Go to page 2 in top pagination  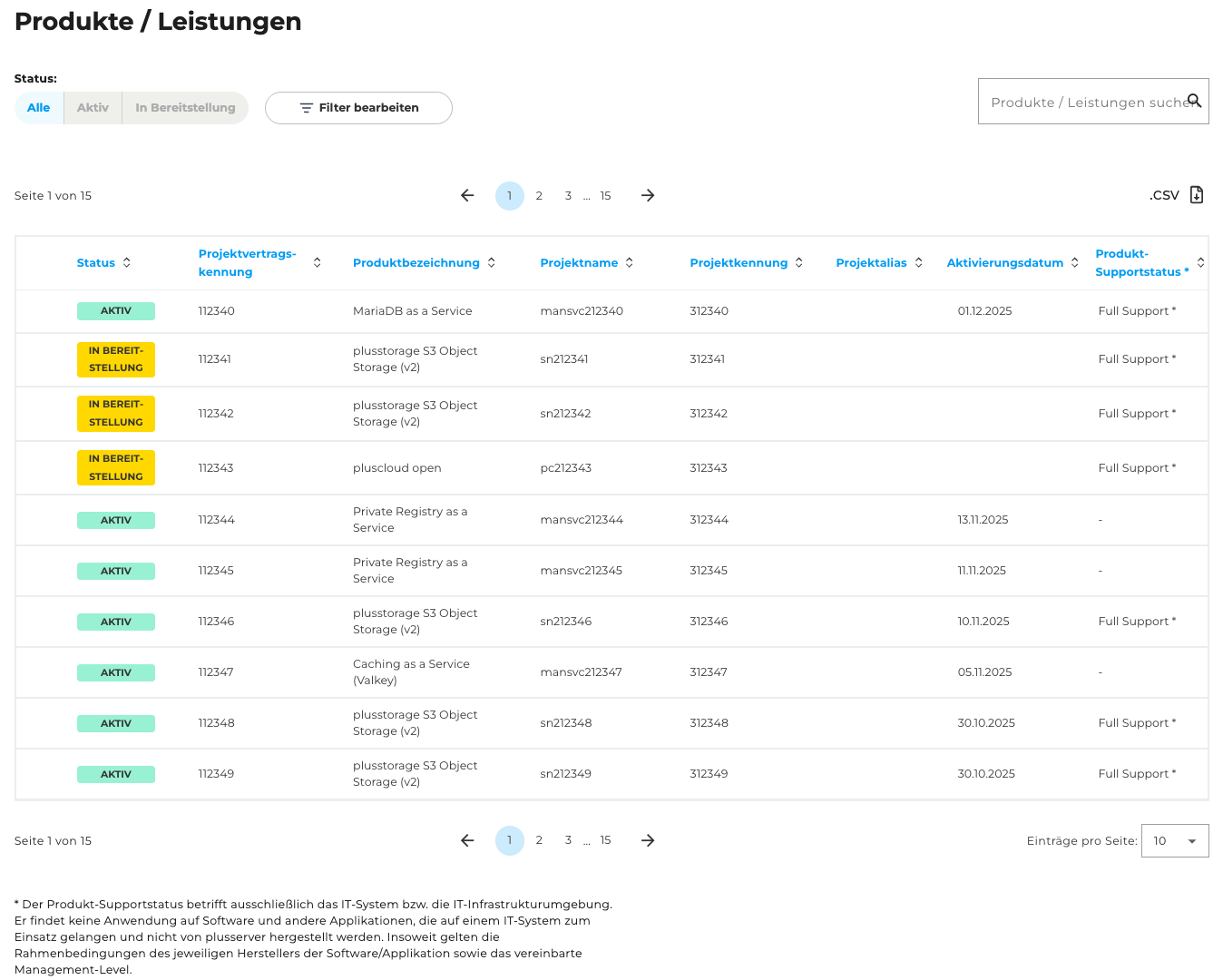coord(539,196)
